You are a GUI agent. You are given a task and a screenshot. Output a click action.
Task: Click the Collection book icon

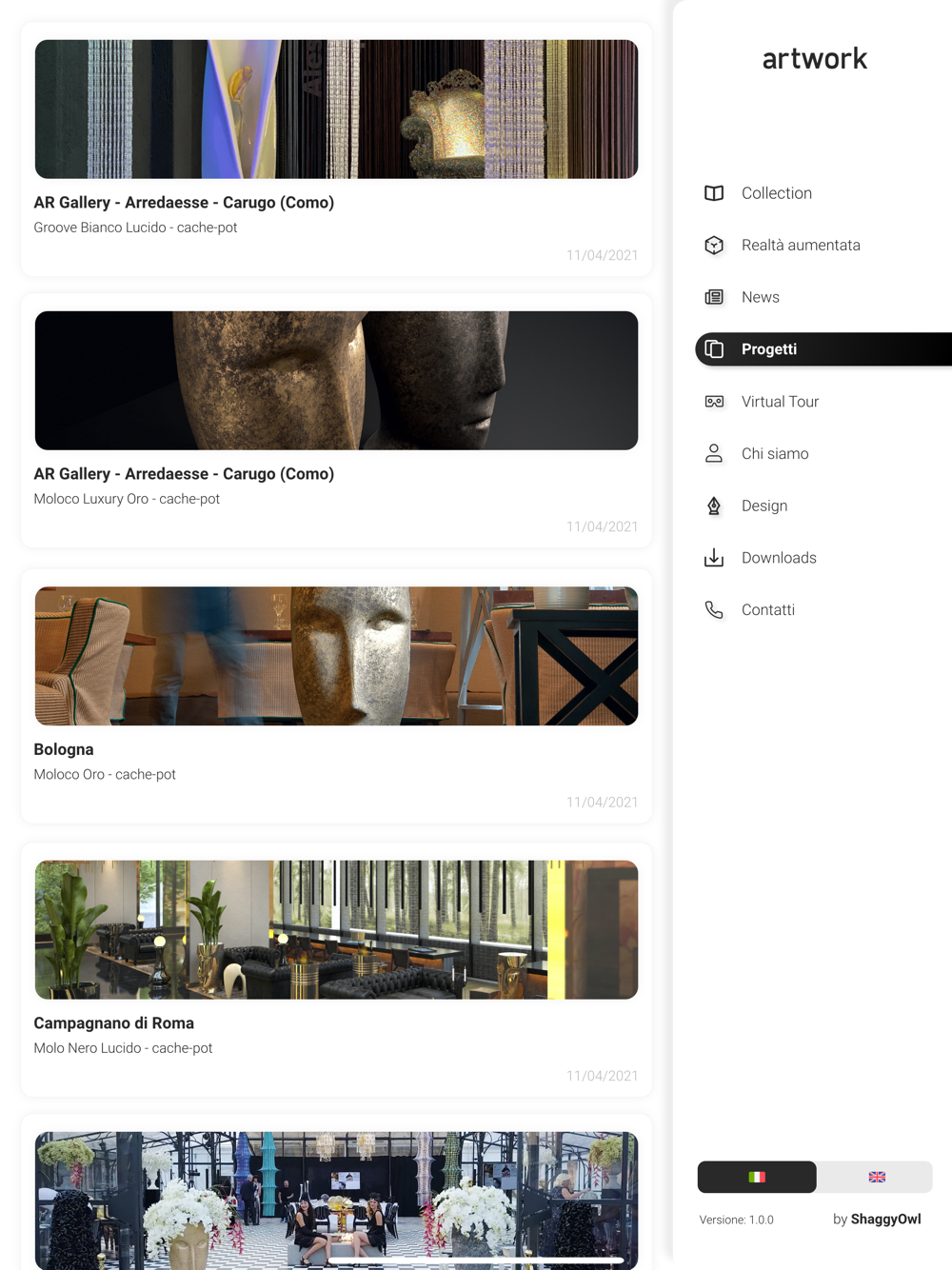[x=714, y=193]
